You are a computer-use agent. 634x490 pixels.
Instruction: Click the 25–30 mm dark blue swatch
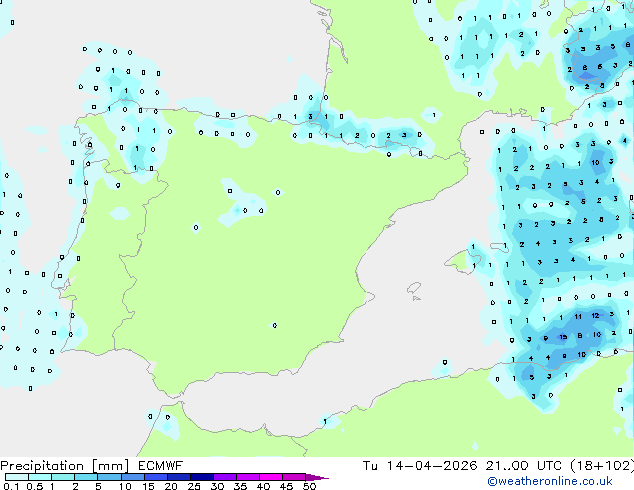point(201,477)
